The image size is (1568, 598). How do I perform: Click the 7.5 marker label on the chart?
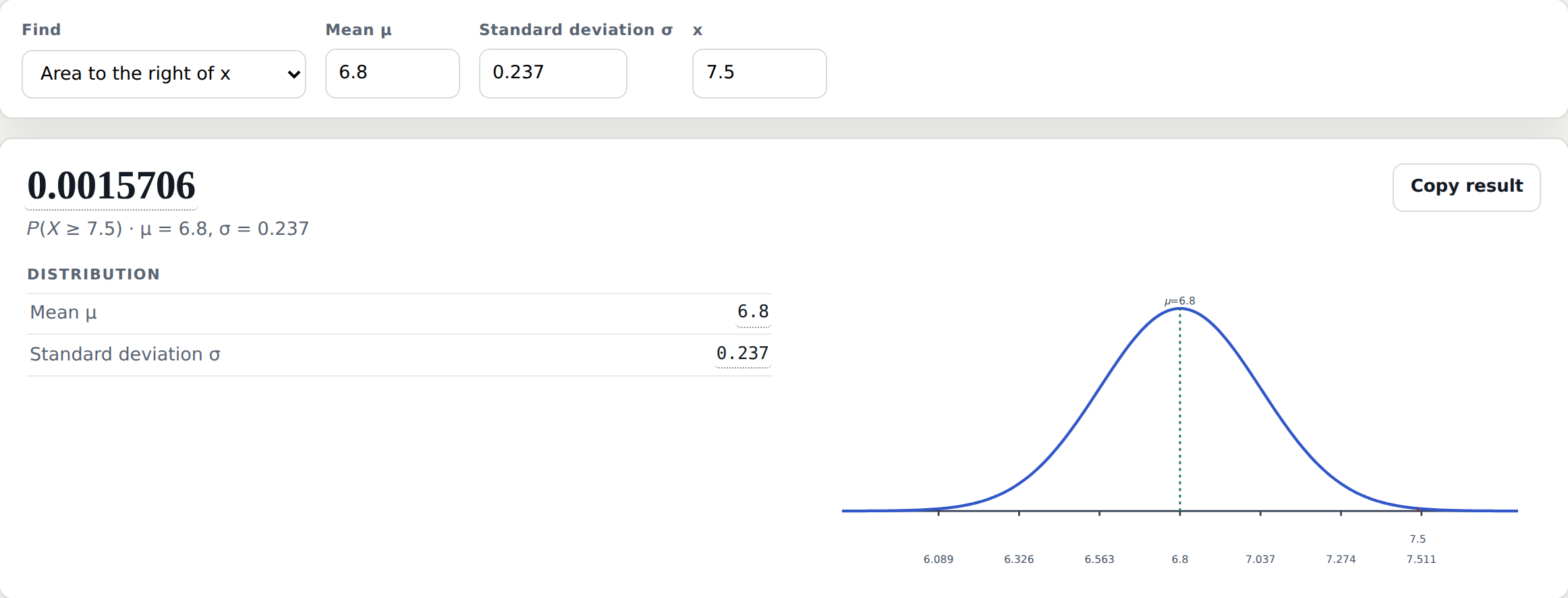(x=1418, y=539)
